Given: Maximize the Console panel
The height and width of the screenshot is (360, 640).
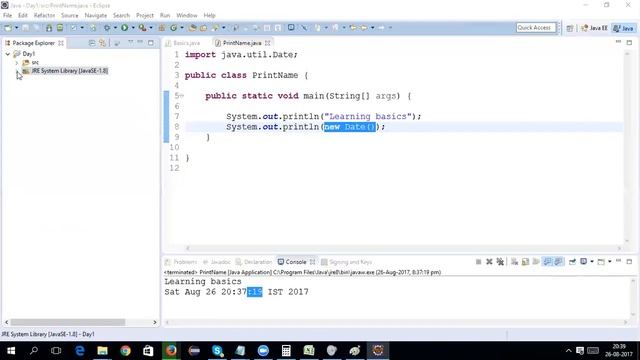Looking at the screenshot, I should coord(629,261).
